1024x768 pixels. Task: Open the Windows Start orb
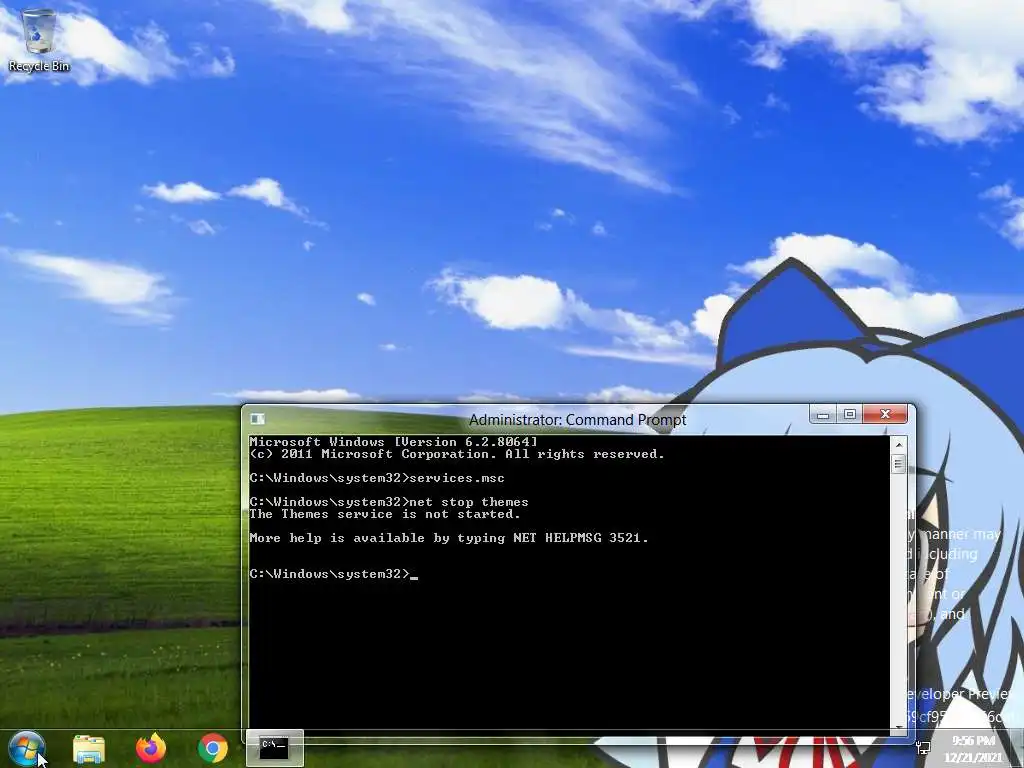click(x=27, y=748)
